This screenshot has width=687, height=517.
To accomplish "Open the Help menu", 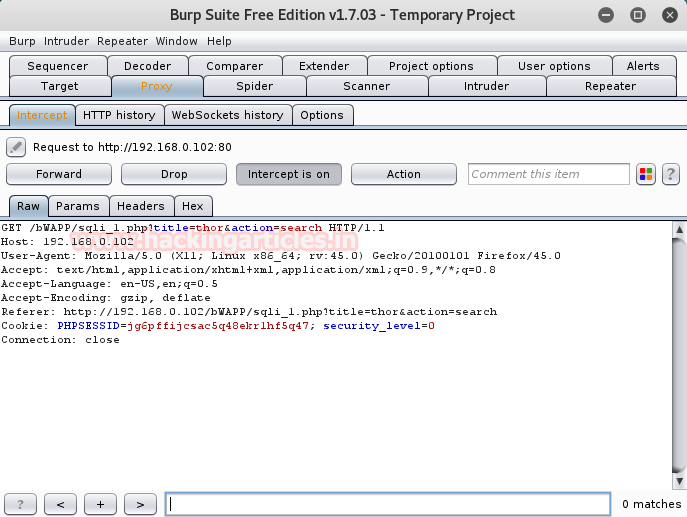I will (219, 41).
